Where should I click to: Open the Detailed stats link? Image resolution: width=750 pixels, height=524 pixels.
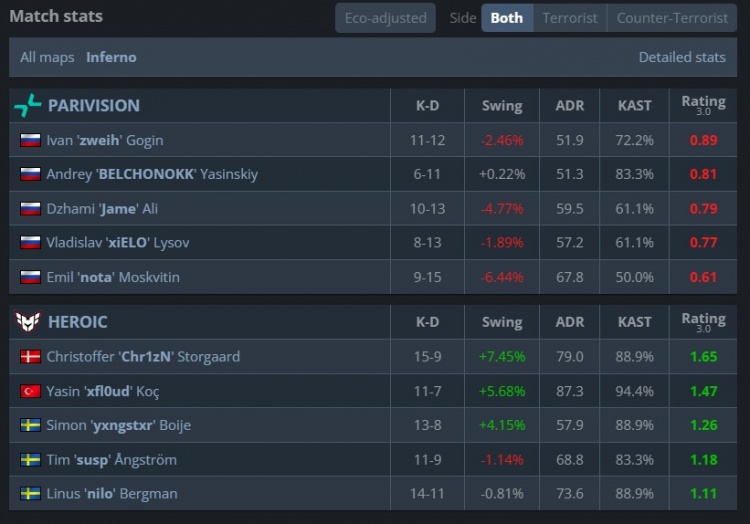tap(682, 57)
